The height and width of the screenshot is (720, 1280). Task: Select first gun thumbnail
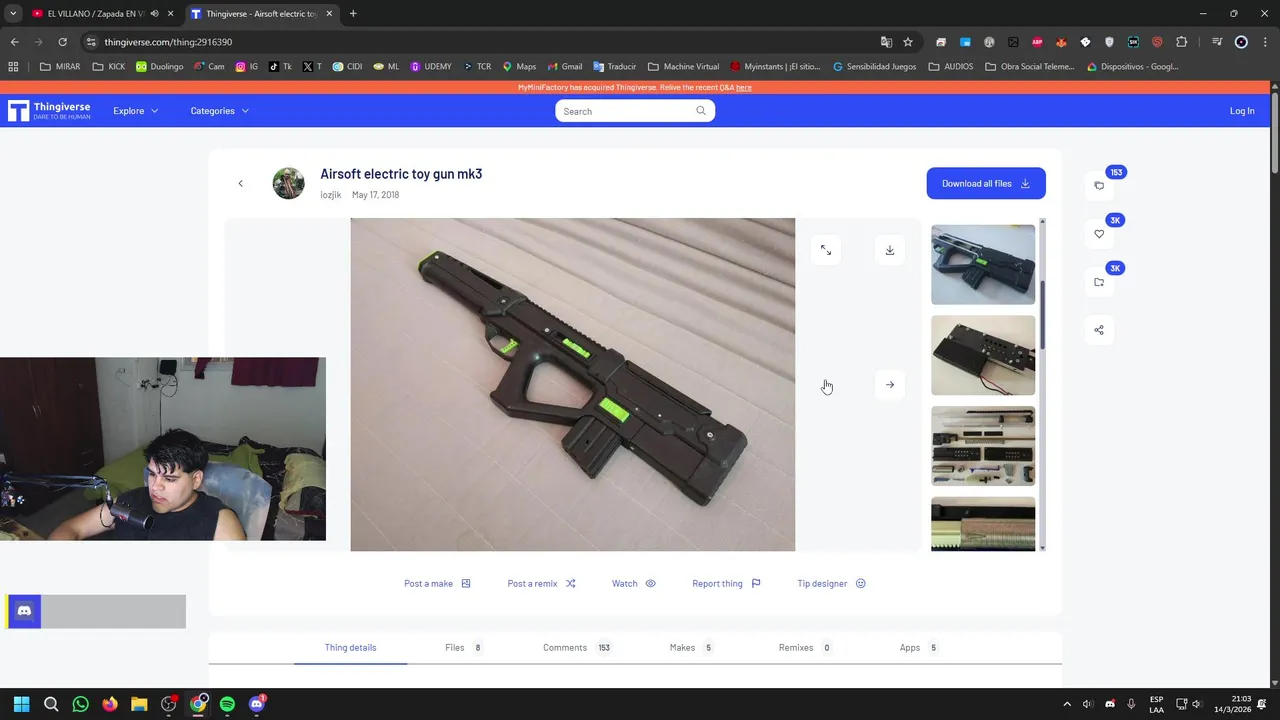tap(983, 264)
